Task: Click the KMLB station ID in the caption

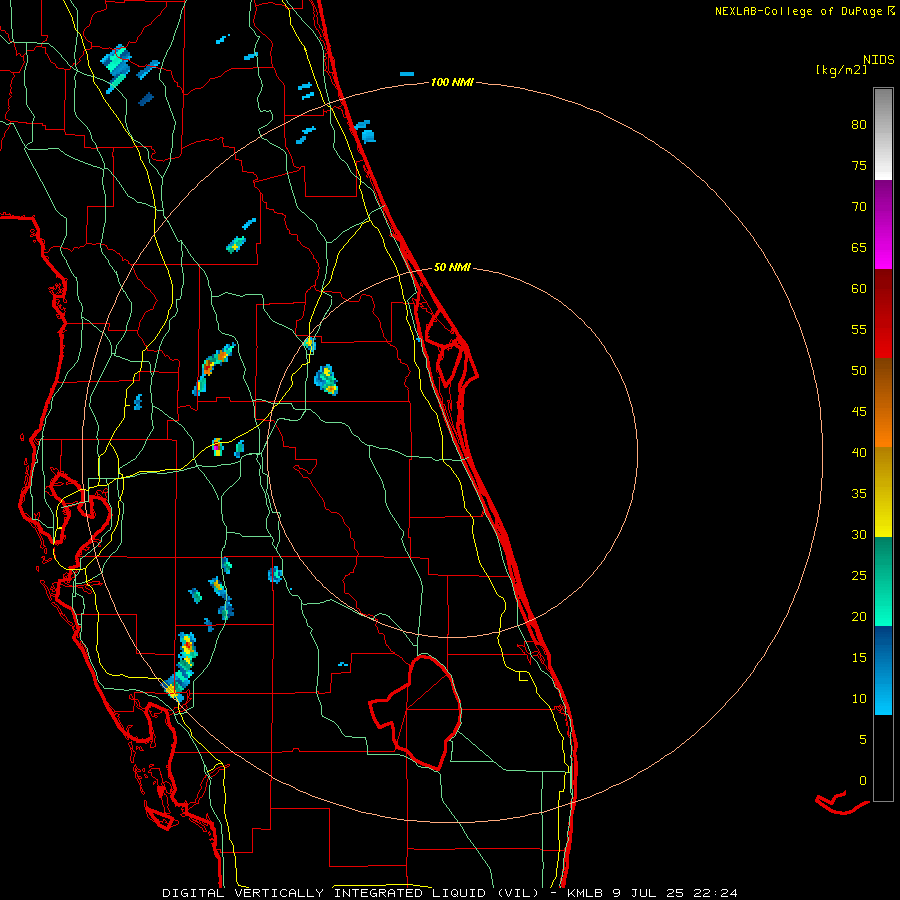Action: [x=586, y=893]
